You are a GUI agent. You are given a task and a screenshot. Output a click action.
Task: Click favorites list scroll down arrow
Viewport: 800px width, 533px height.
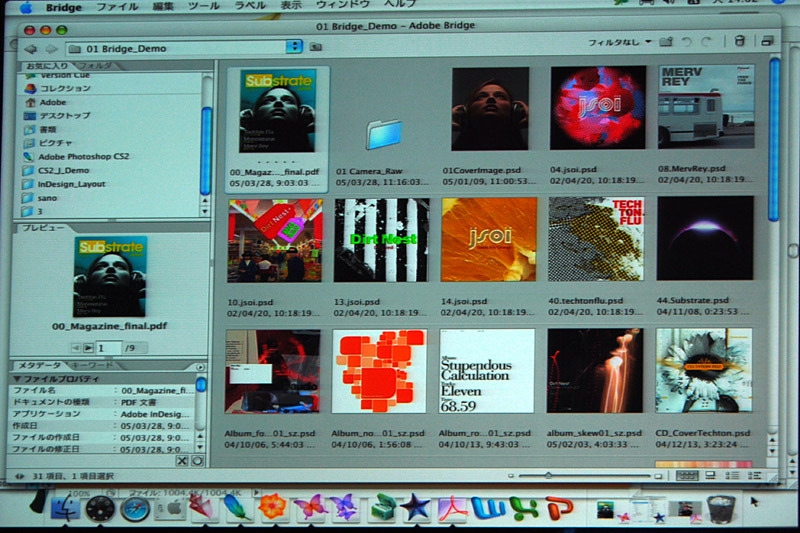[x=205, y=211]
